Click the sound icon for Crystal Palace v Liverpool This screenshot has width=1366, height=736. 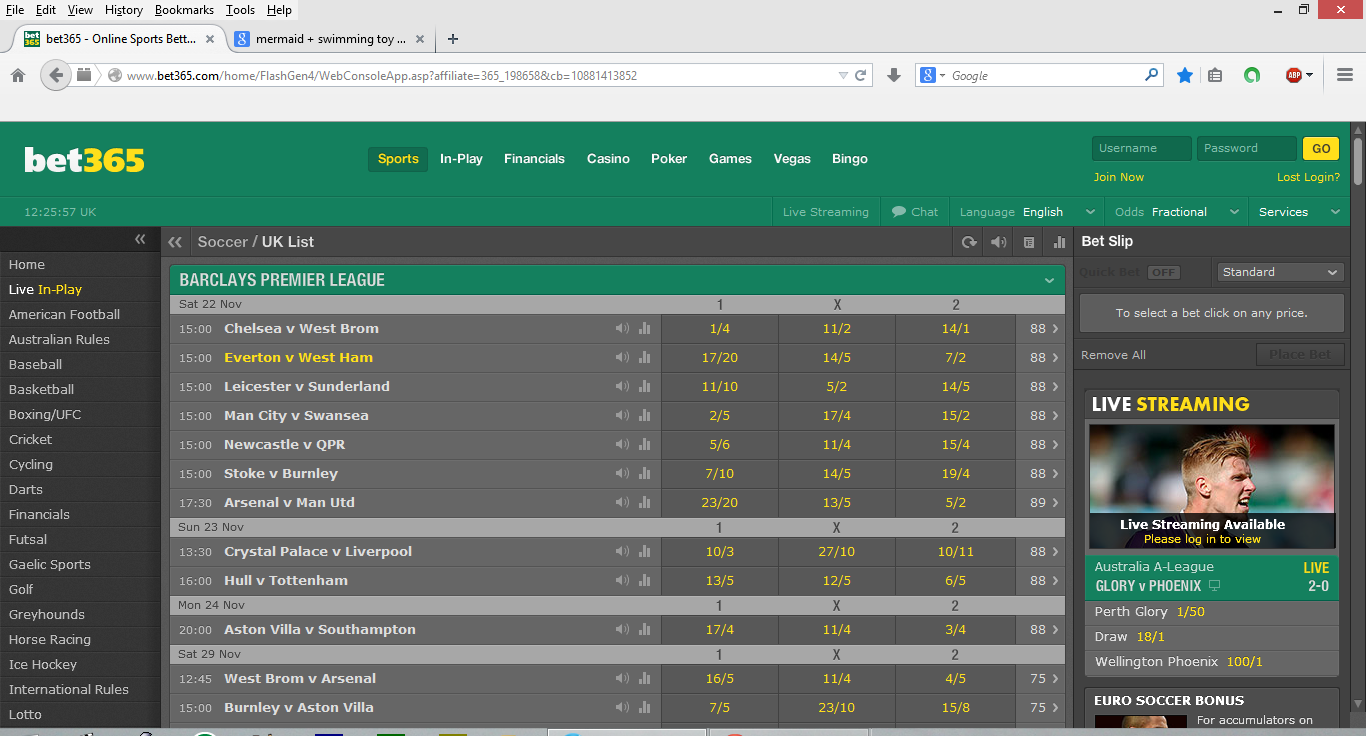(622, 551)
